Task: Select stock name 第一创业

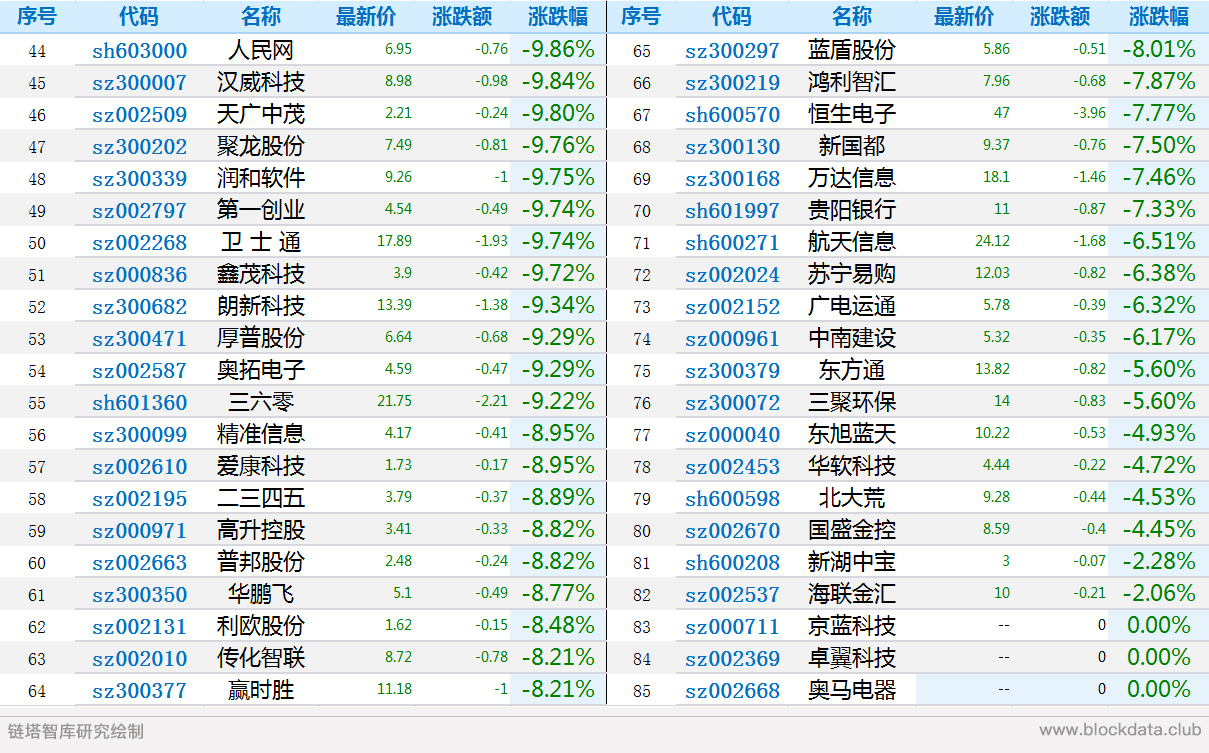Action: tap(261, 211)
